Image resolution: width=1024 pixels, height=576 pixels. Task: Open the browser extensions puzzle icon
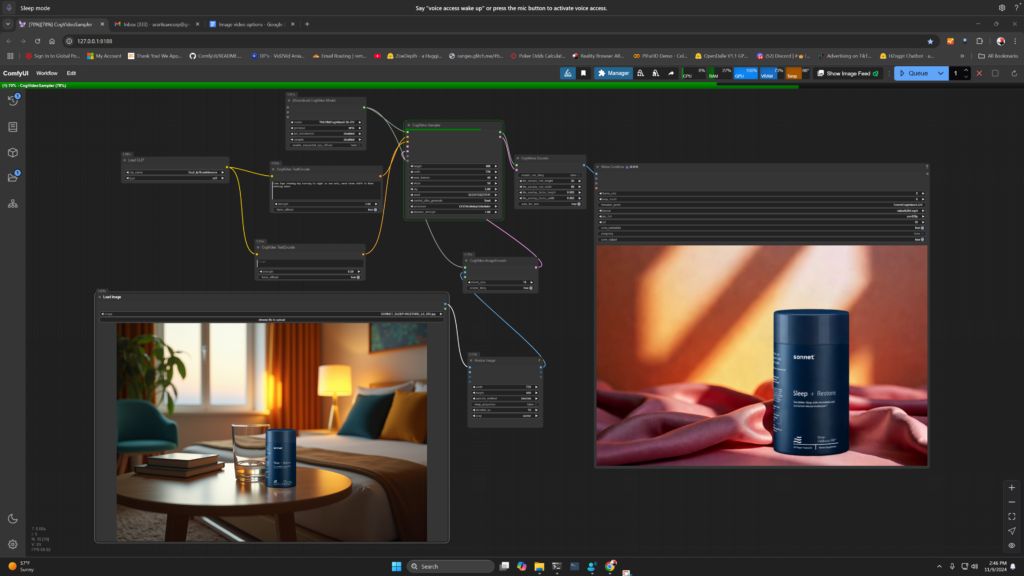979,41
